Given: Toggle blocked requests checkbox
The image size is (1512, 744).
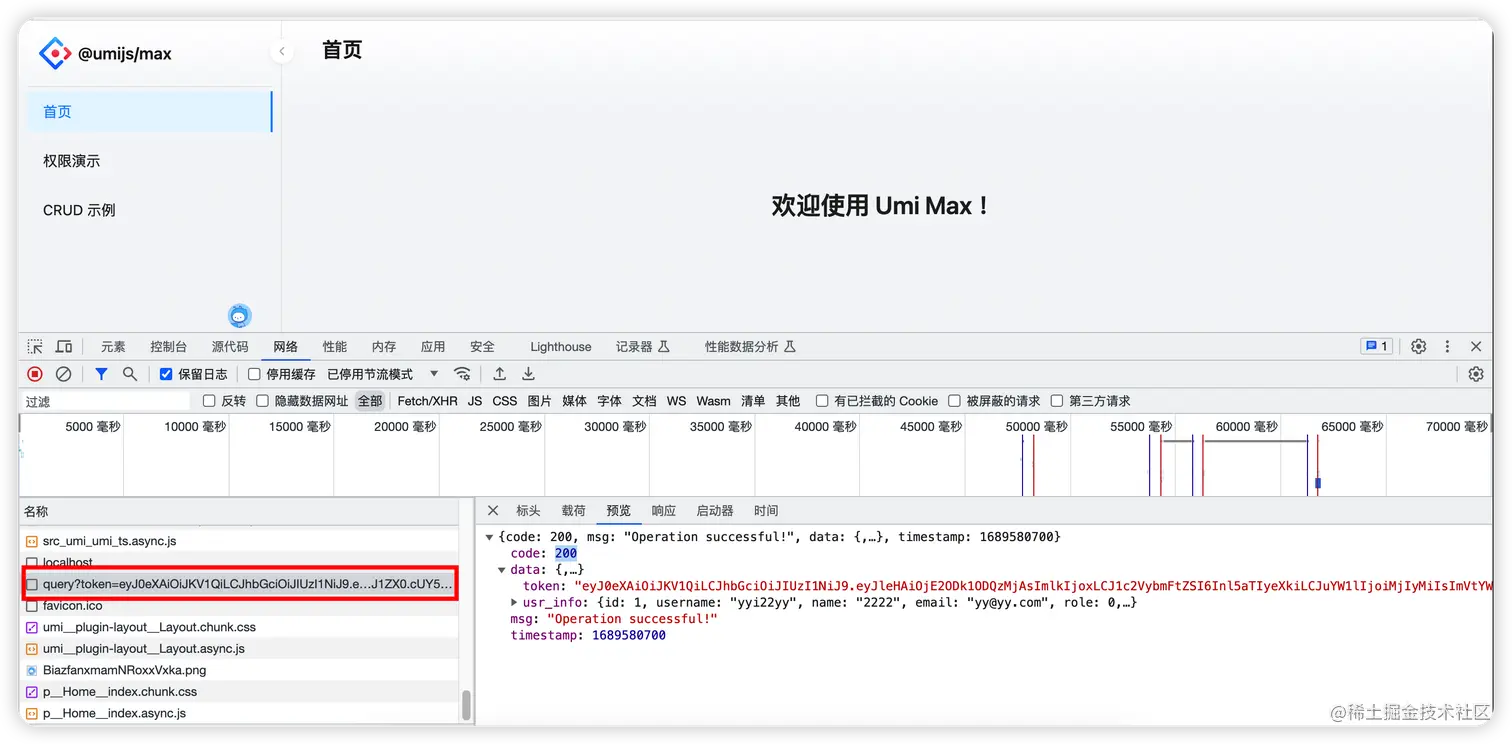Looking at the screenshot, I should click(x=954, y=401).
